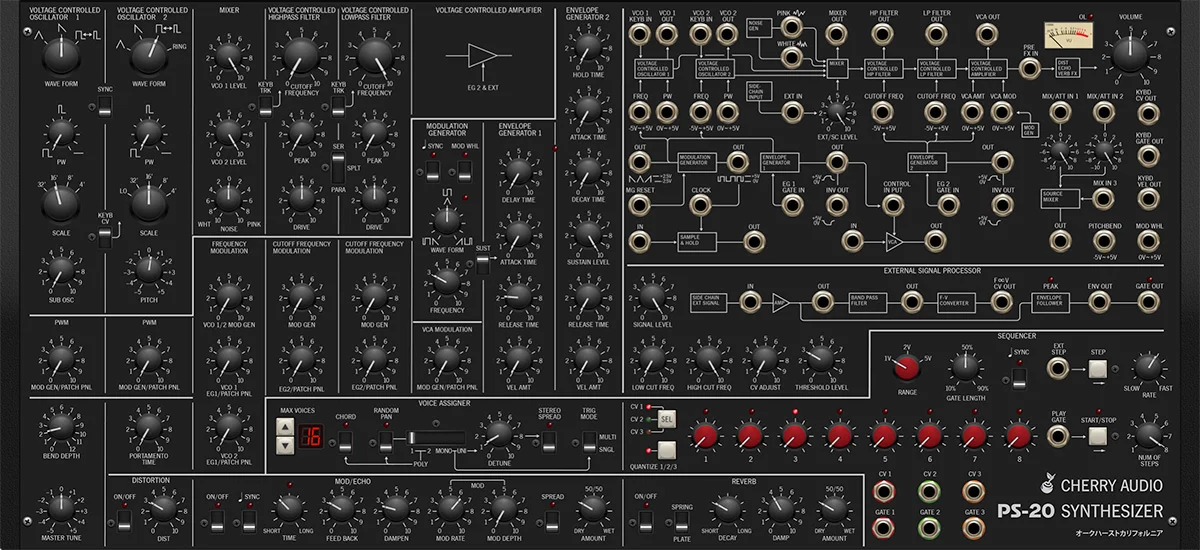Click the CV SEL button
The width and height of the screenshot is (1200, 550).
(x=666, y=418)
